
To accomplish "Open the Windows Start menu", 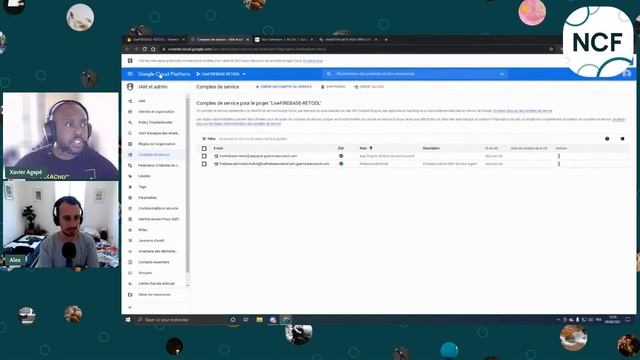I will click(x=128, y=320).
